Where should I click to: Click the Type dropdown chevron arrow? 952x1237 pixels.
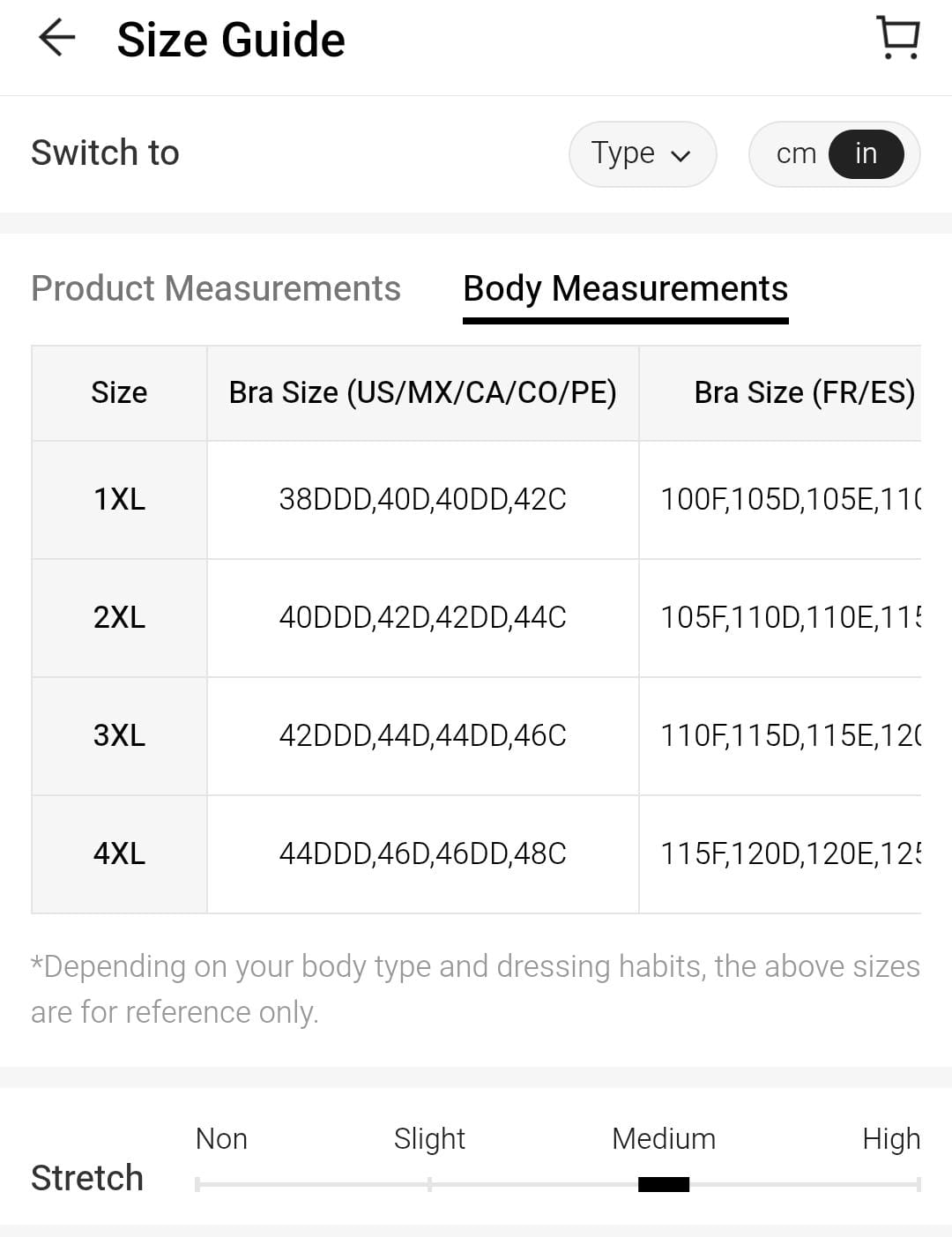(x=681, y=156)
